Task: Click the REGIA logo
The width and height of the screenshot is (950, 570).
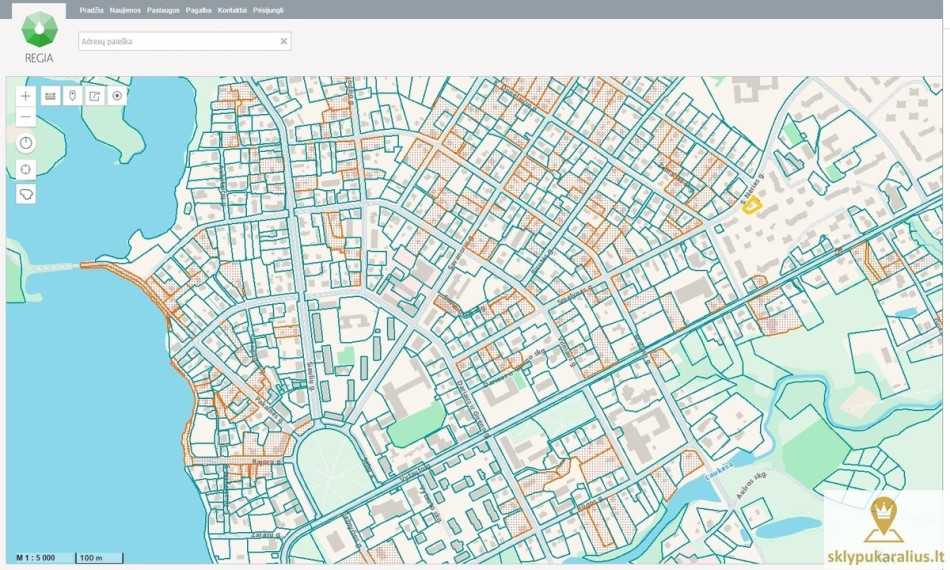Action: [x=39, y=36]
